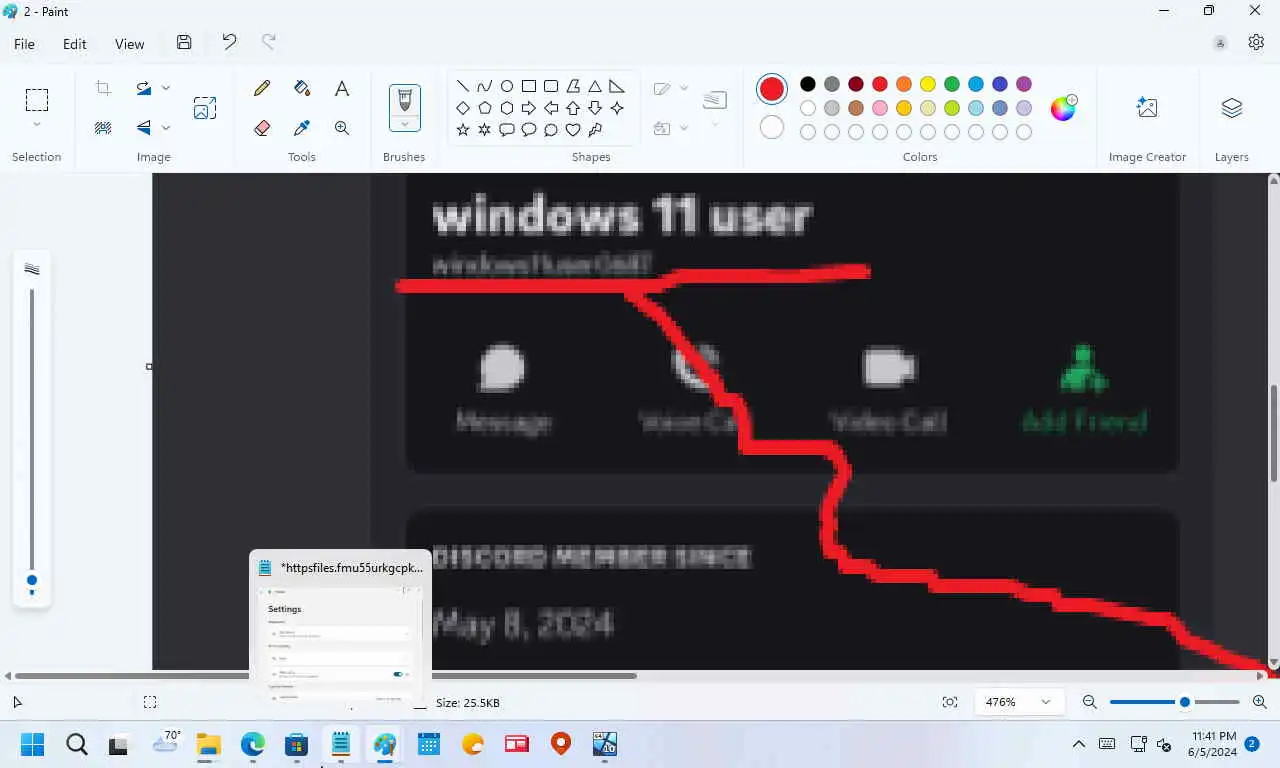
Task: Pick the Oval shape
Action: click(507, 86)
